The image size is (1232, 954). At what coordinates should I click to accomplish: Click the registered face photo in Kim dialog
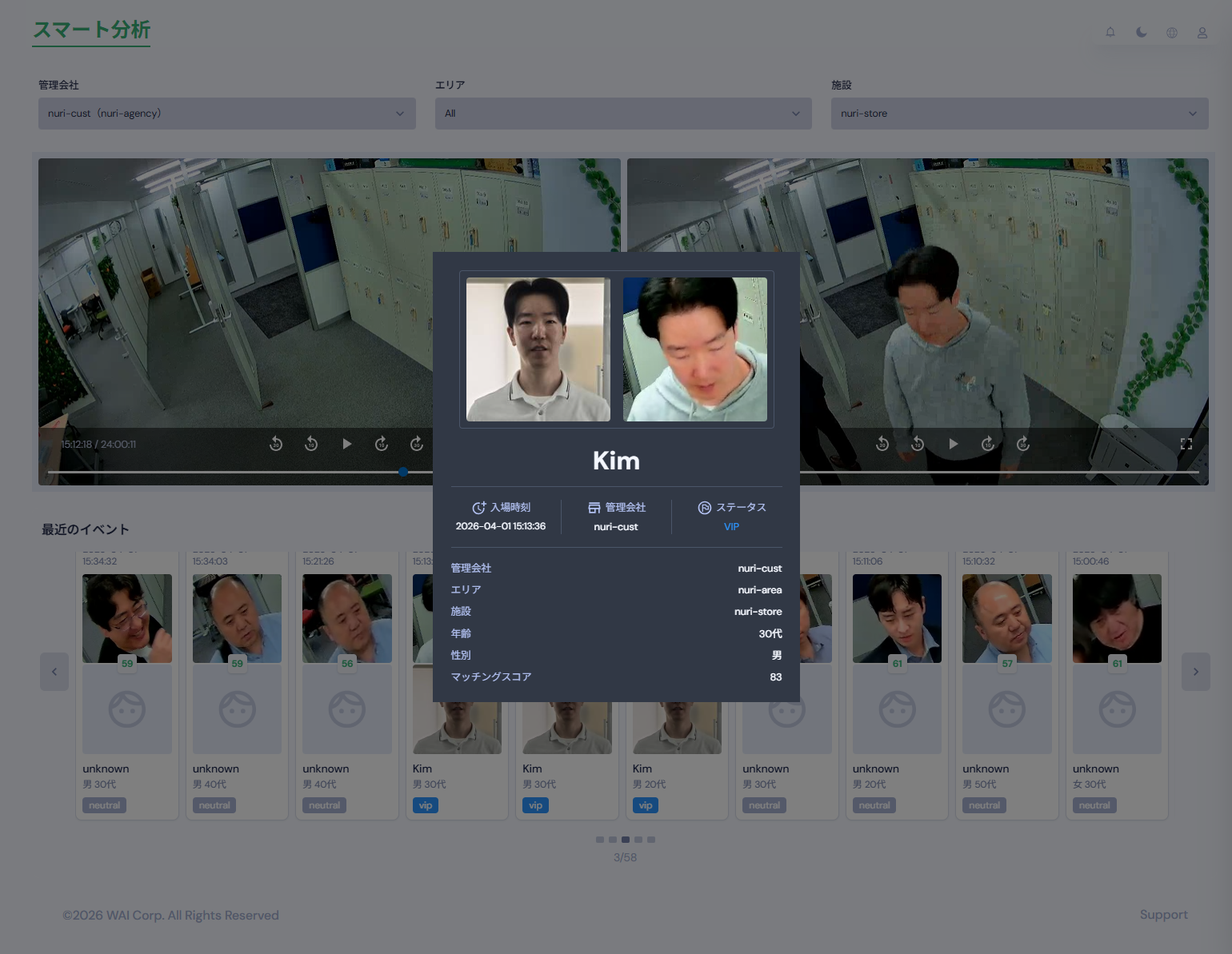point(538,349)
